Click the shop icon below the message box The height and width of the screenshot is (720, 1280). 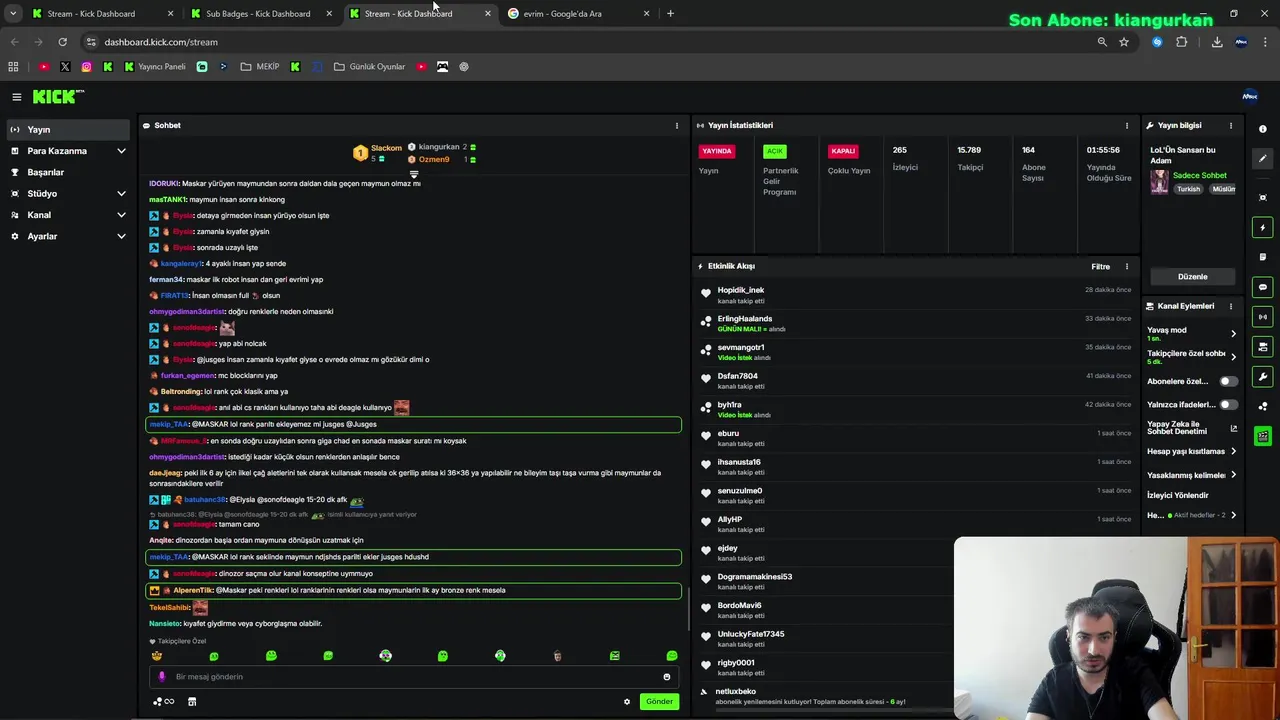192,702
